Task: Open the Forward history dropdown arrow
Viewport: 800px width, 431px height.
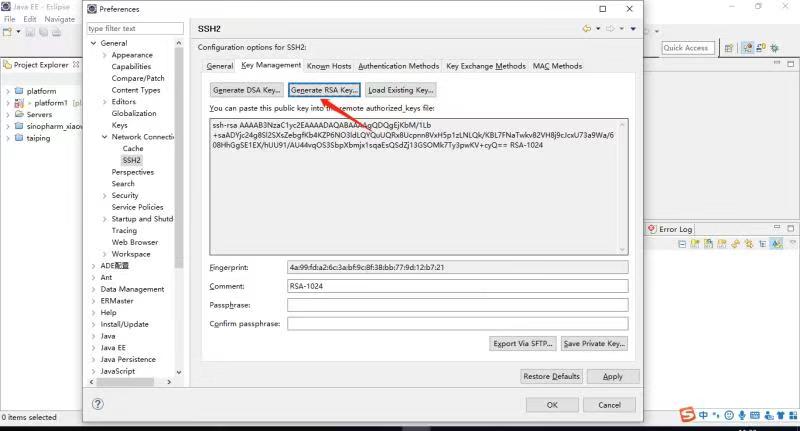Action: click(621, 29)
